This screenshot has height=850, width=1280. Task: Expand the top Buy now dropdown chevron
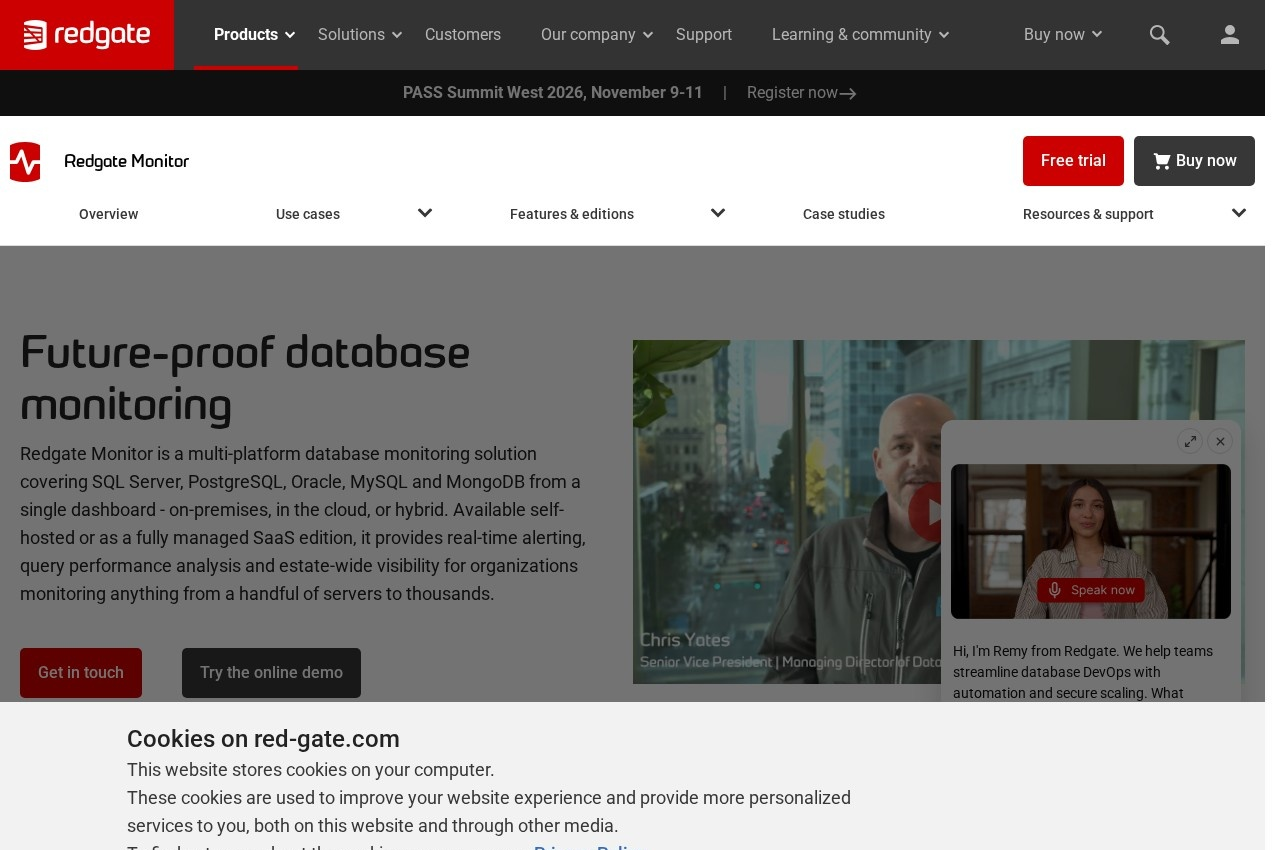pyautogui.click(x=1097, y=35)
